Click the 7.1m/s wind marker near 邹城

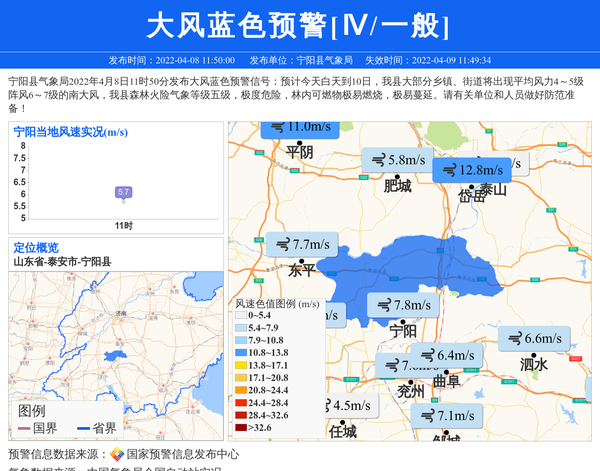tap(445, 416)
